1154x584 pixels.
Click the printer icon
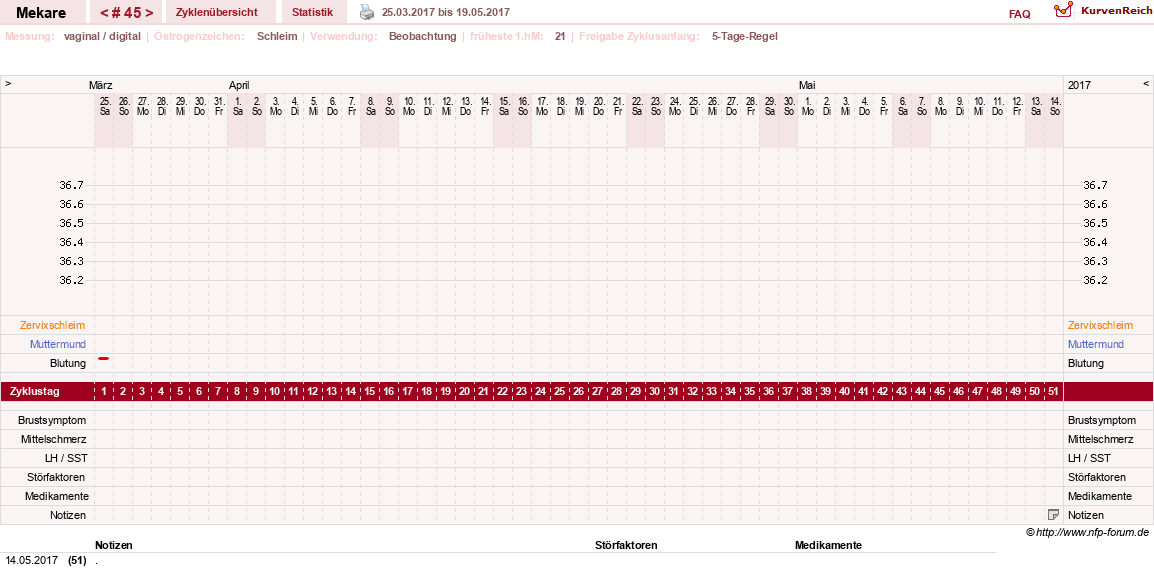pos(367,12)
